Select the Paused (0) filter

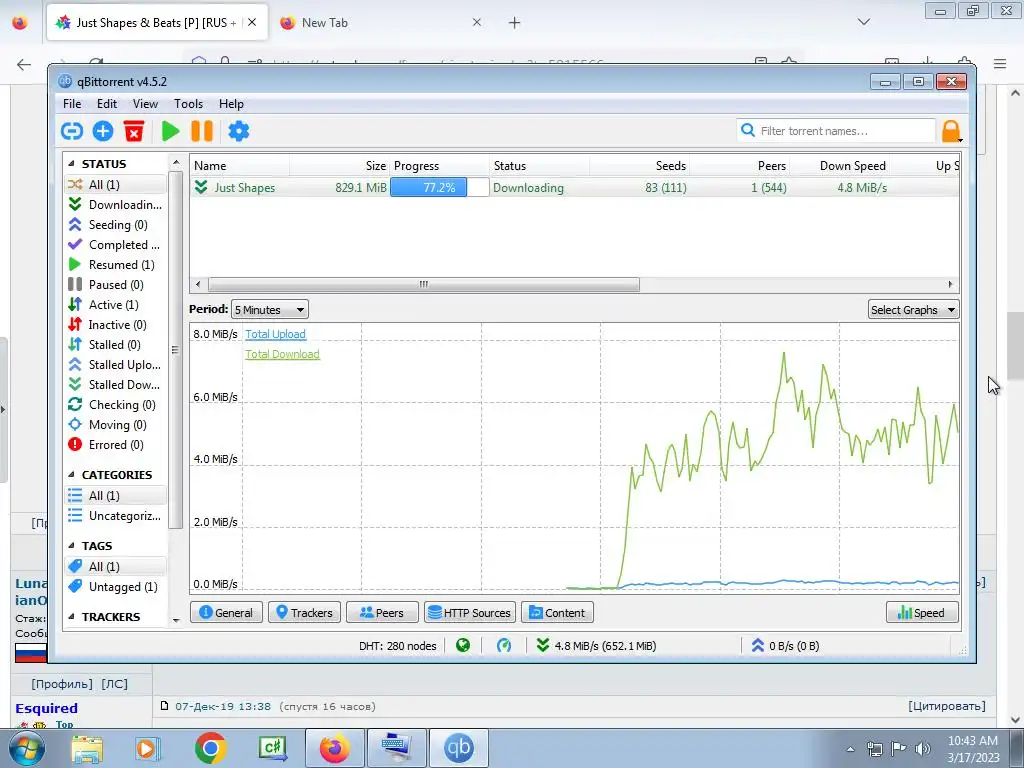[116, 285]
